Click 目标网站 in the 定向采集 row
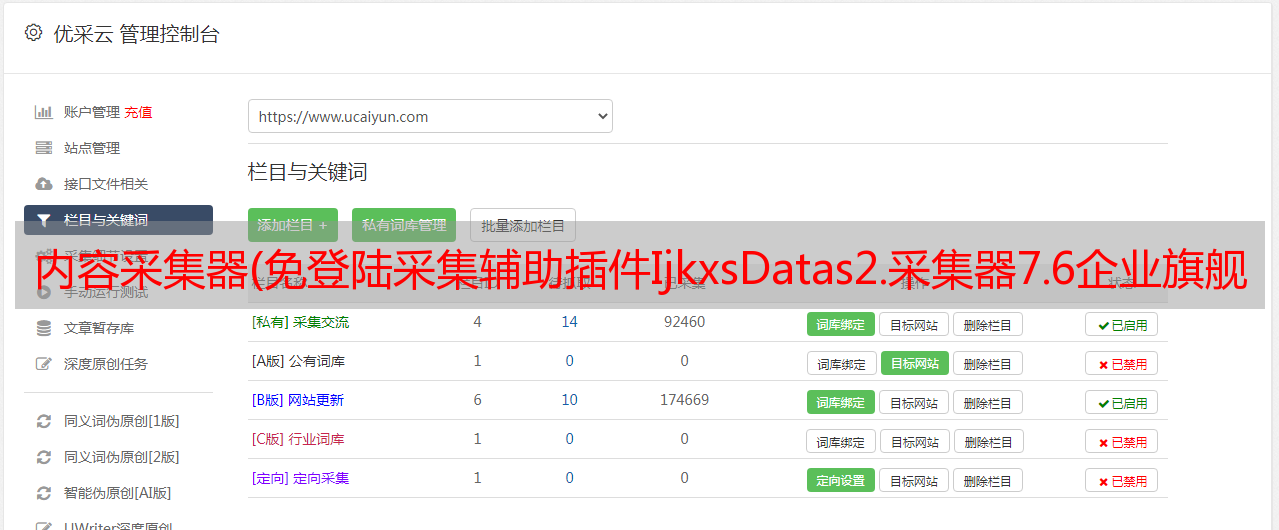The width and height of the screenshot is (1279, 530). 914,480
